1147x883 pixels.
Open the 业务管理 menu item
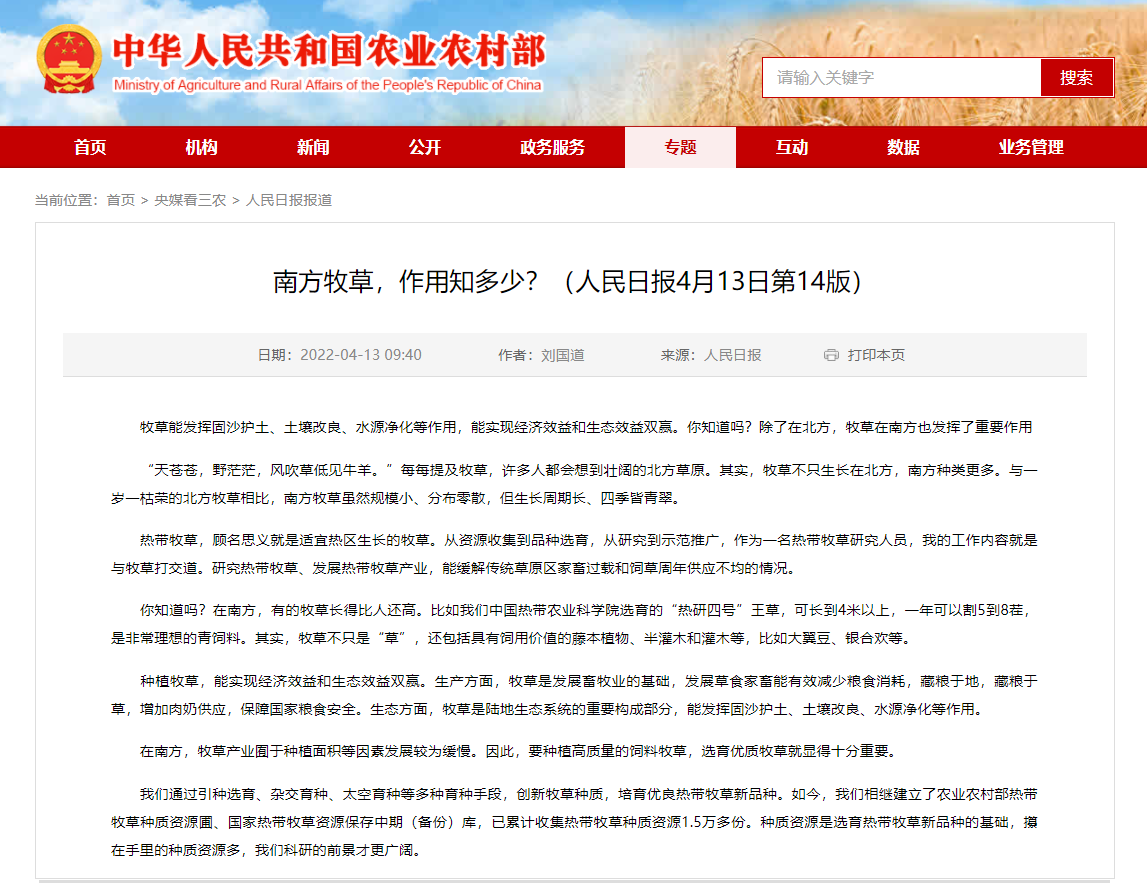pos(1031,147)
